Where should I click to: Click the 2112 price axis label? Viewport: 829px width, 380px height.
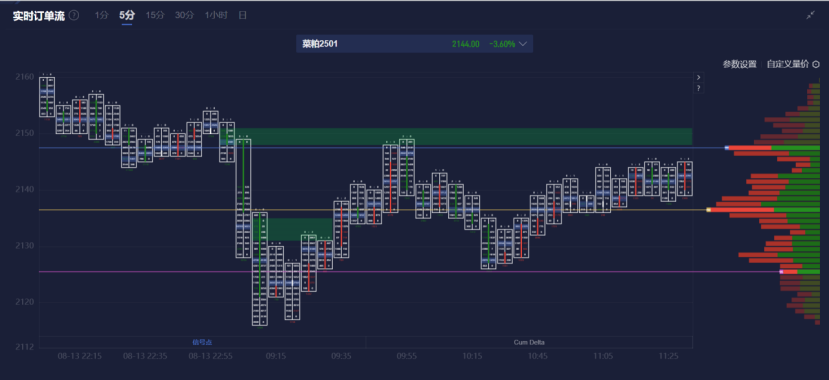point(25,347)
